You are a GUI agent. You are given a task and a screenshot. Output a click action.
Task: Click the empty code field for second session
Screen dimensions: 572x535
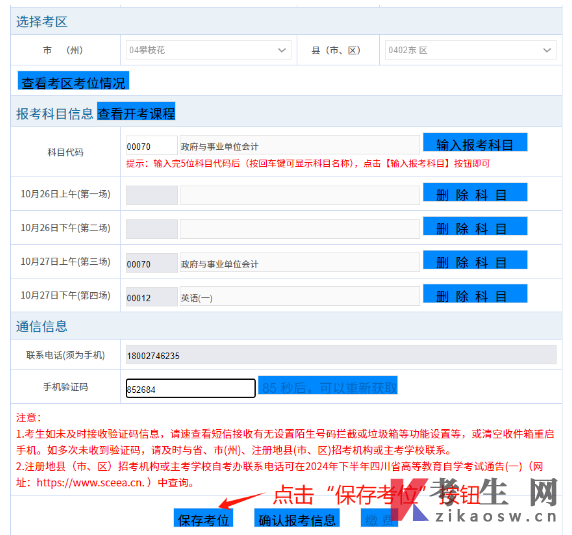pos(152,229)
